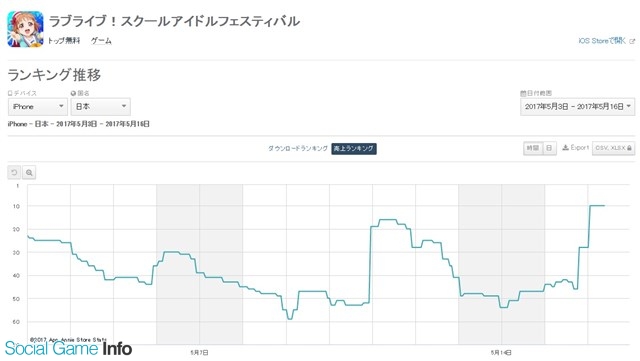This screenshot has width=640, height=361.
Task: Click the calendar icon beside 日付範囲
Action: click(523, 93)
